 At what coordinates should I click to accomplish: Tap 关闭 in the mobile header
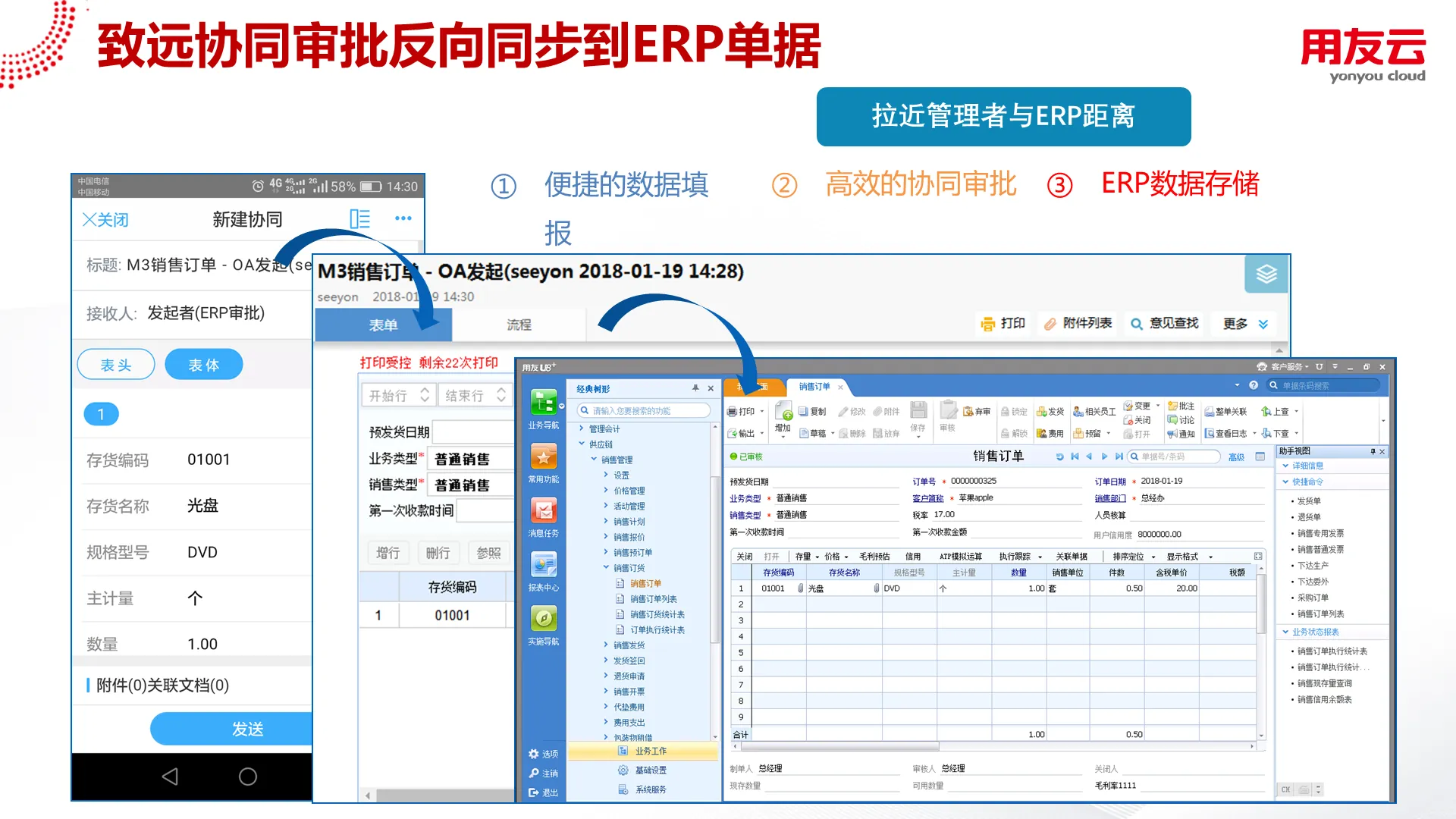[105, 219]
